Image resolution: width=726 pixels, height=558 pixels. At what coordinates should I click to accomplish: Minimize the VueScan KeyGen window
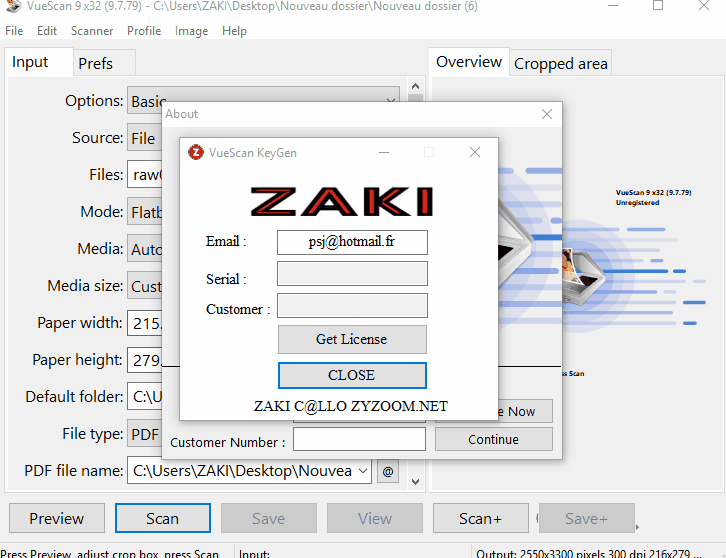click(384, 152)
